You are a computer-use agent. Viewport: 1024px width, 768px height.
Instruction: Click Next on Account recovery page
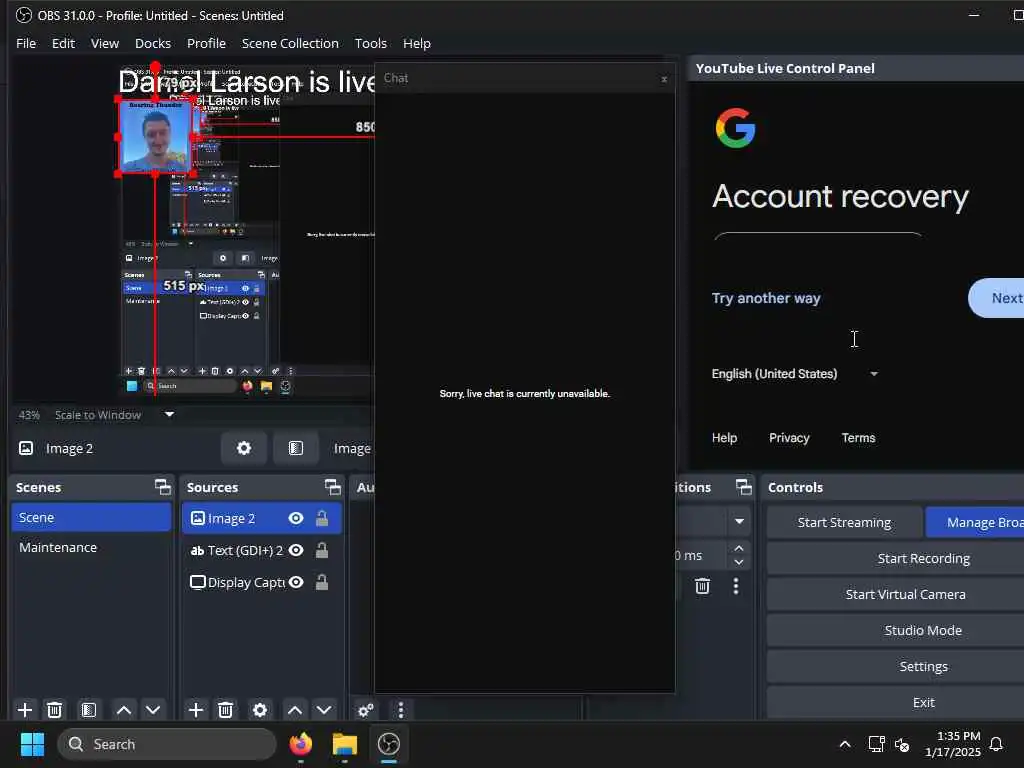[997, 298]
